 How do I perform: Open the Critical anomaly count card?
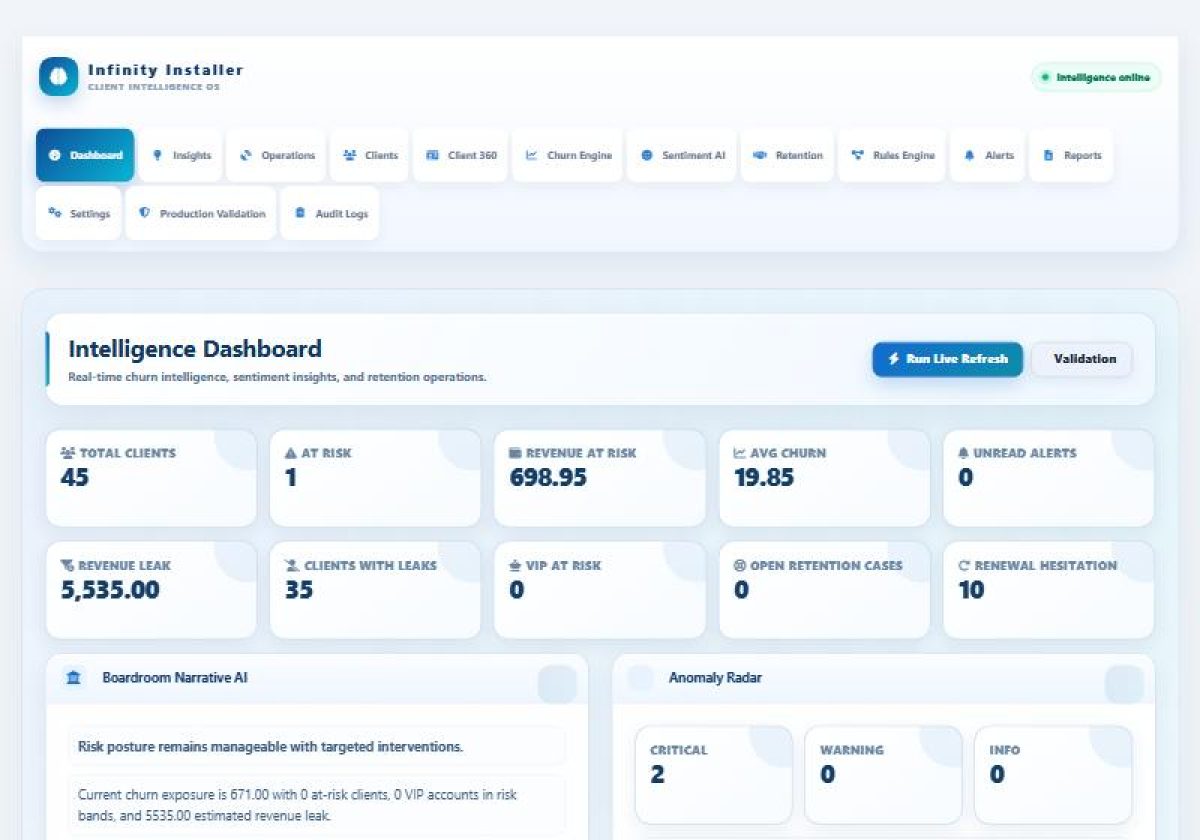pos(714,775)
